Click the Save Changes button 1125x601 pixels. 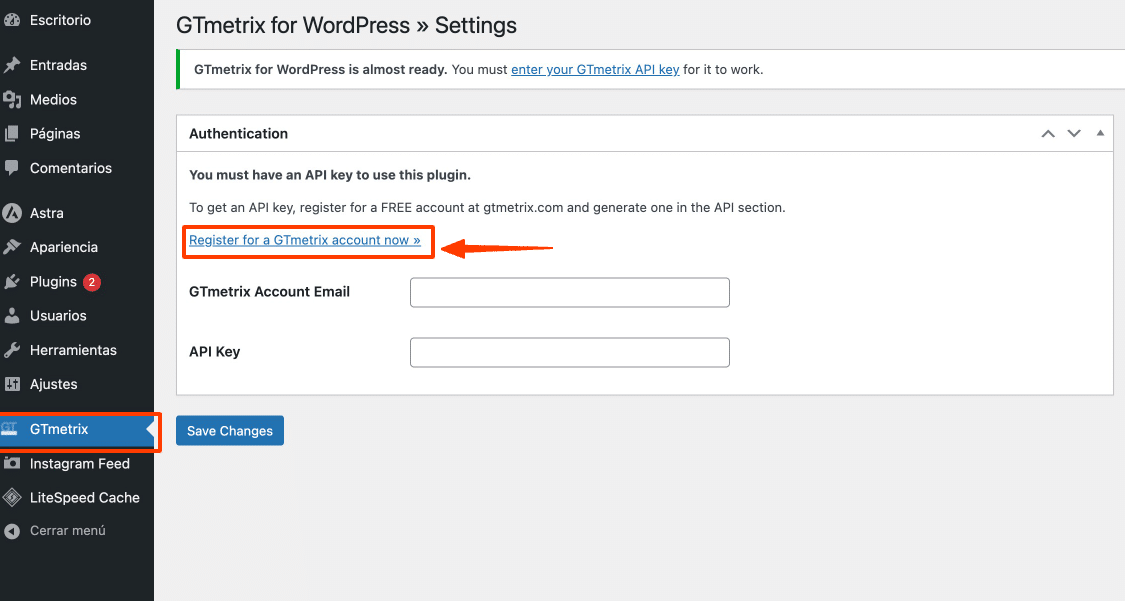(230, 431)
